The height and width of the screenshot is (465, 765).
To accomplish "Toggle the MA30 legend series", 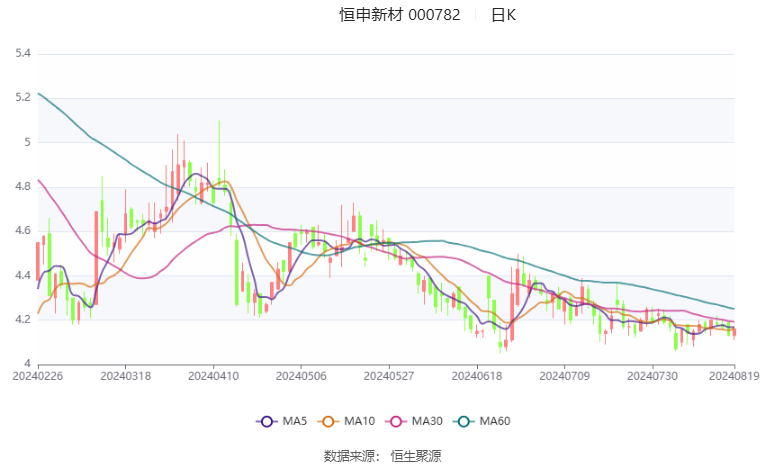I will click(x=414, y=421).
